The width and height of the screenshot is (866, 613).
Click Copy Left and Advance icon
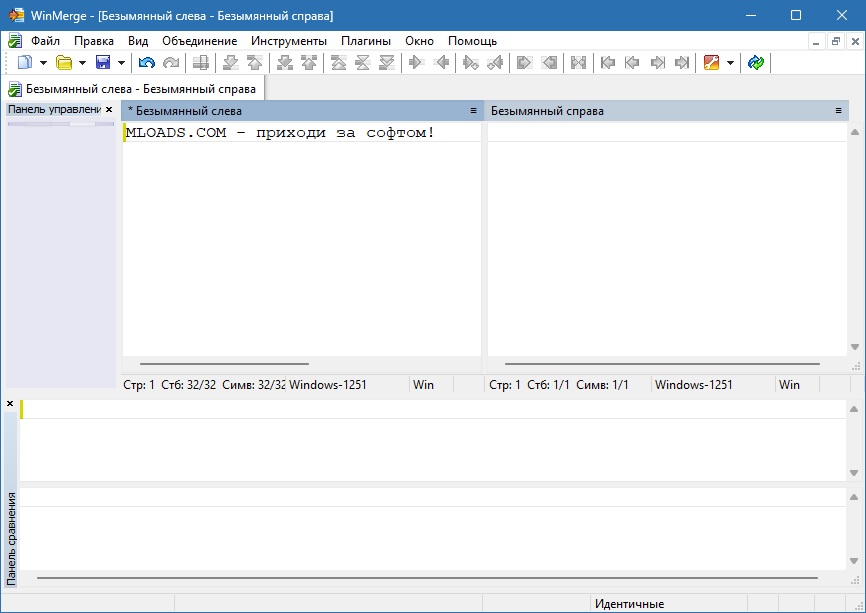pyautogui.click(x=495, y=62)
